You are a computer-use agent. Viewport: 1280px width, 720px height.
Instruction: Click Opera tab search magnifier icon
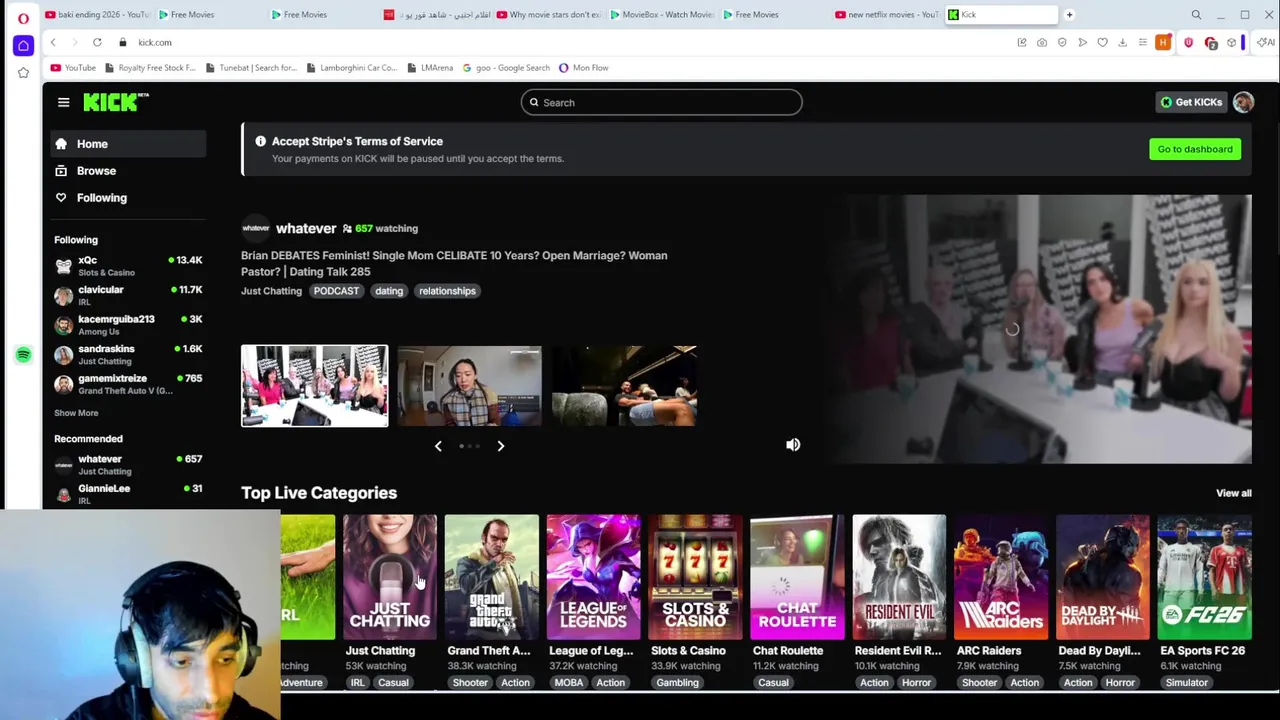[x=1196, y=15]
